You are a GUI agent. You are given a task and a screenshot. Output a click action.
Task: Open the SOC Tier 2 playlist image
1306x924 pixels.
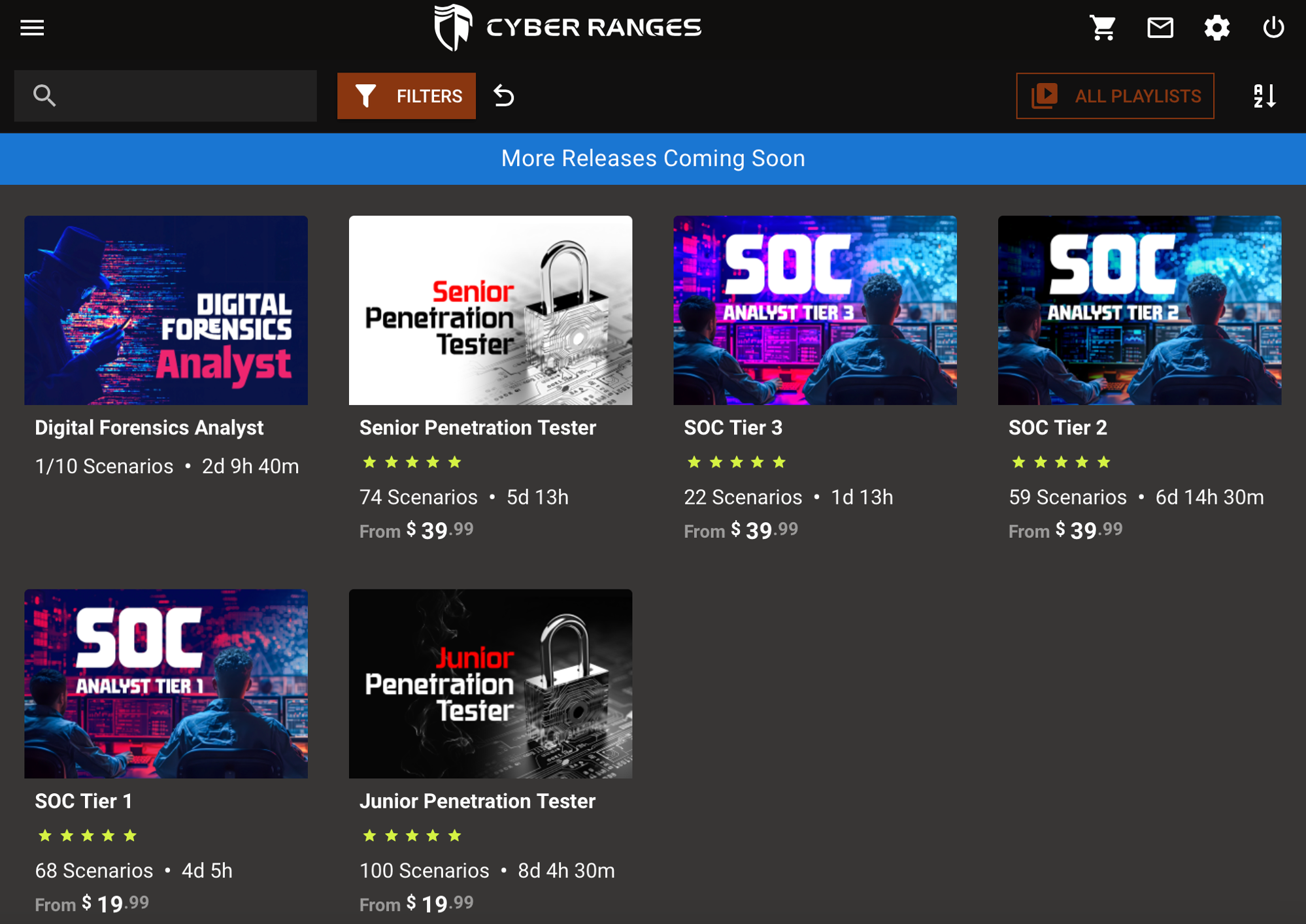coord(1139,310)
